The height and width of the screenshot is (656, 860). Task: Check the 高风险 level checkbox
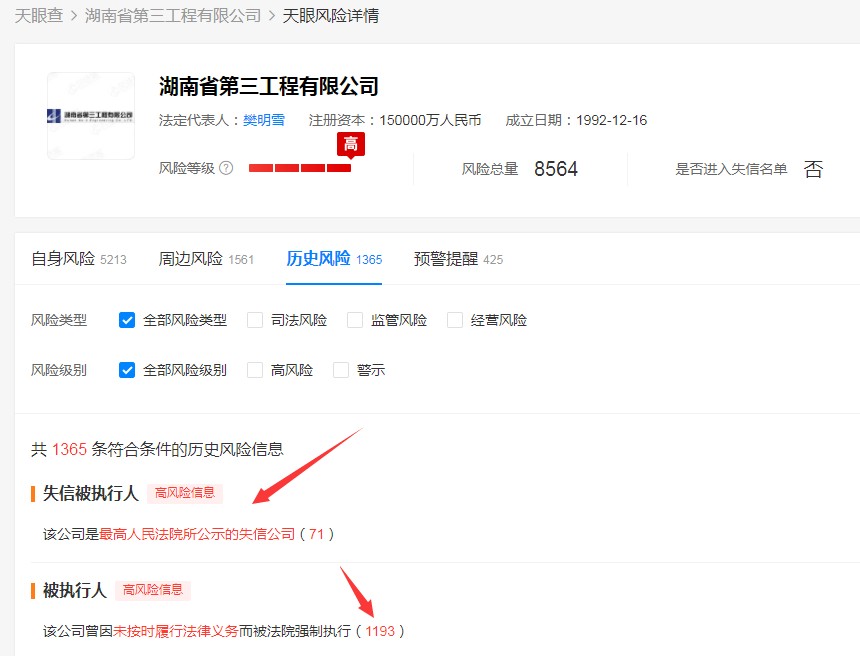(x=255, y=370)
